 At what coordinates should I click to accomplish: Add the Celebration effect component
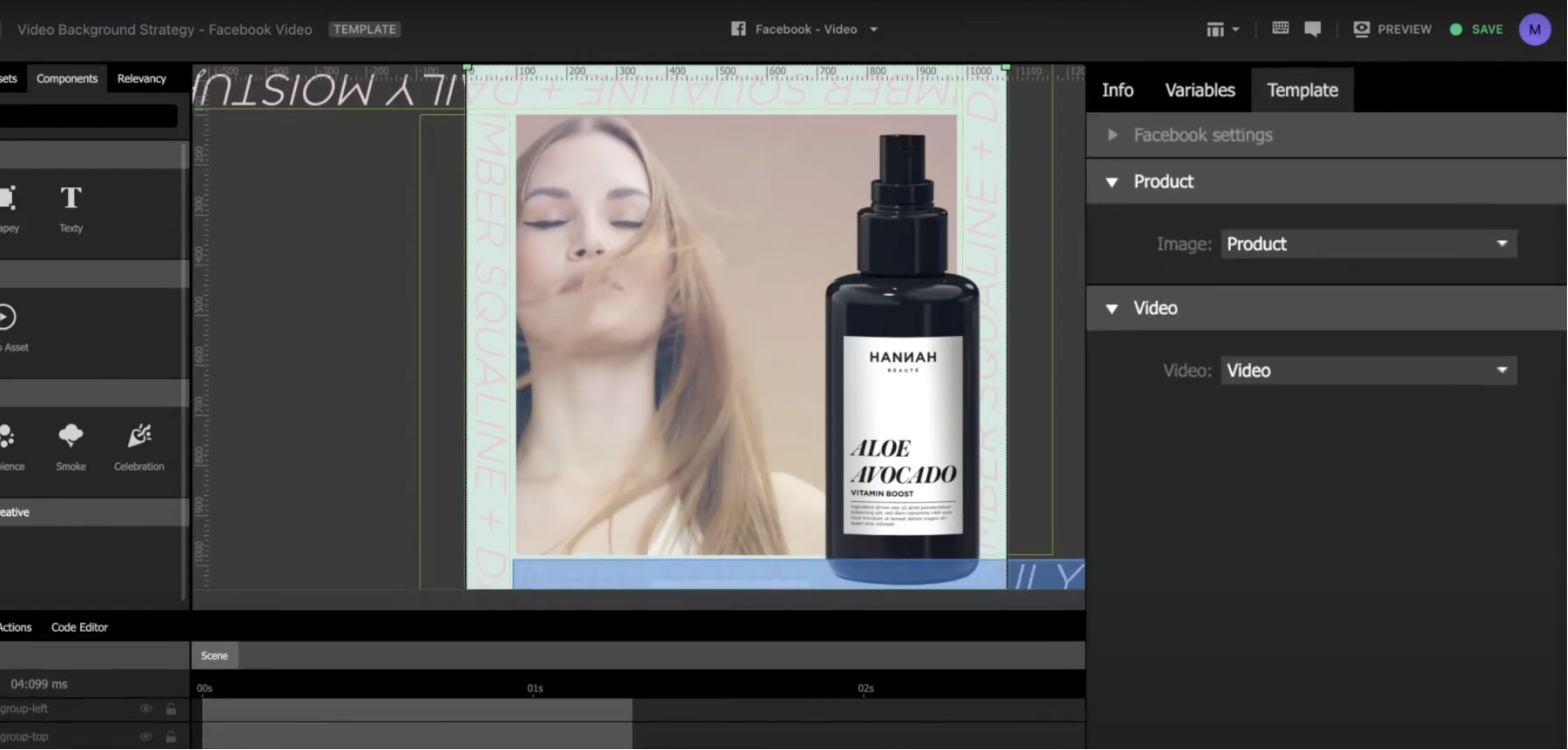pyautogui.click(x=139, y=447)
